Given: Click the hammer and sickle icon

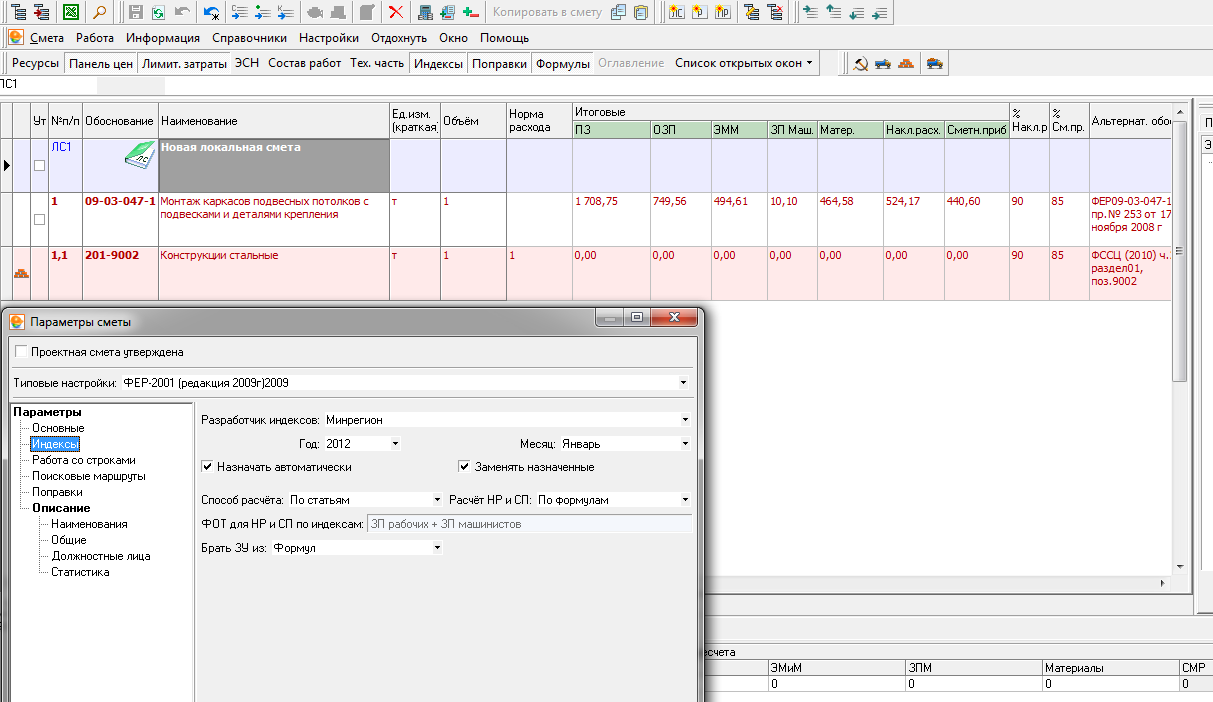Looking at the screenshot, I should coord(859,64).
